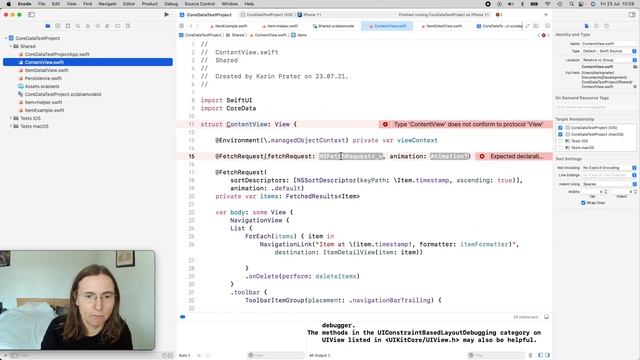
Task: Toggle the Wrap lines checkbox
Action: pyautogui.click(x=583, y=203)
